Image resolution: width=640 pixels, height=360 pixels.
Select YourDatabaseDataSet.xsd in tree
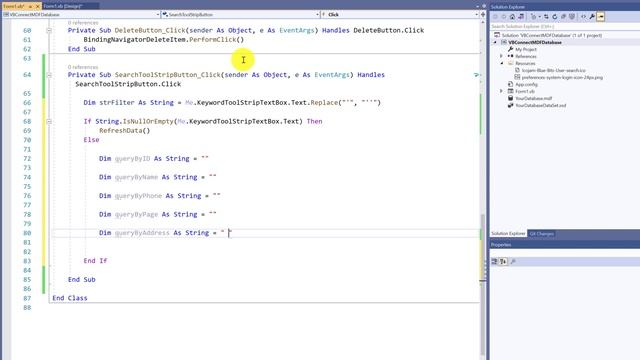coord(540,105)
